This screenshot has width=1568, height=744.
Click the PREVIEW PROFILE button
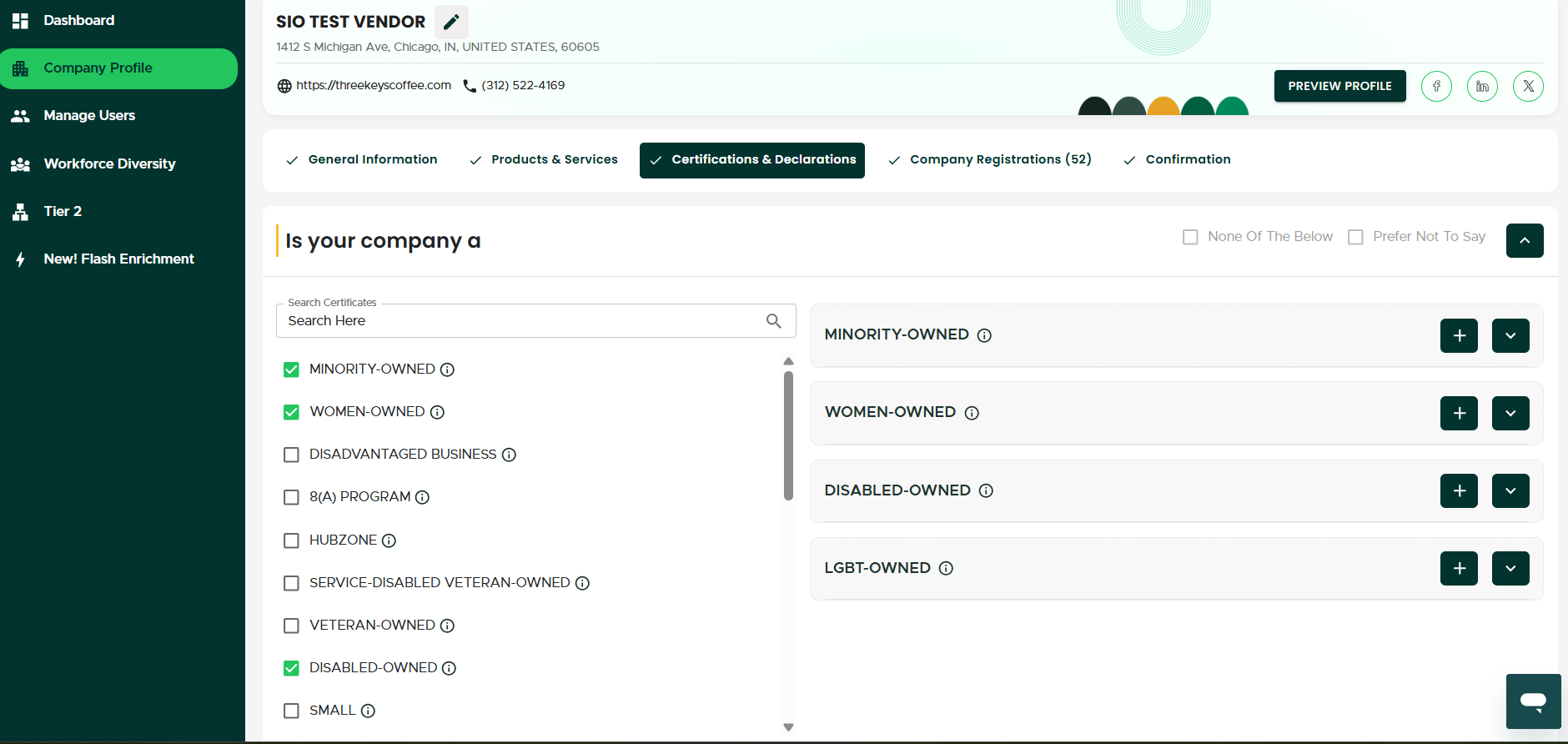point(1339,86)
